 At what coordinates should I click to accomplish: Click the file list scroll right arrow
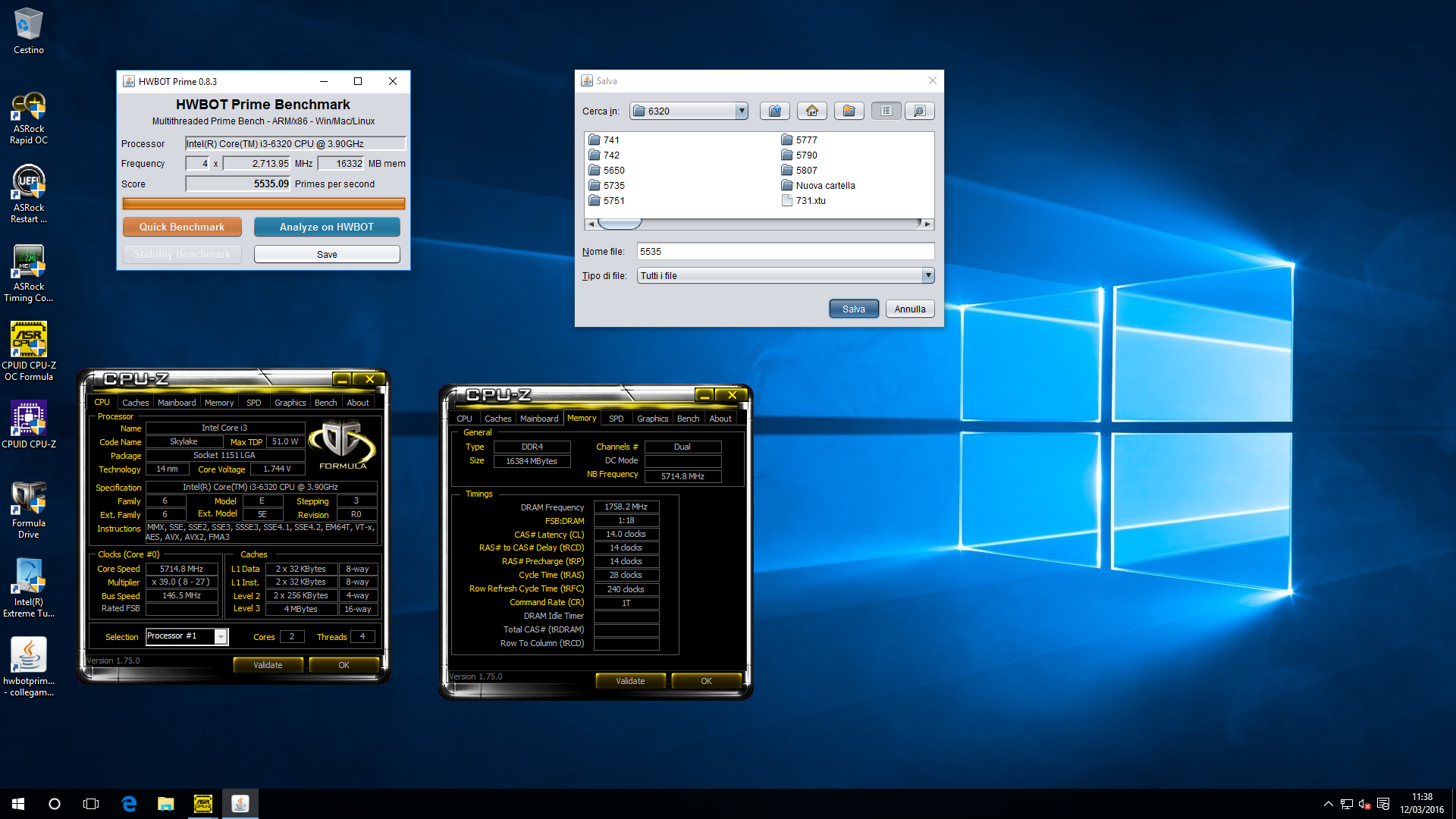pos(927,224)
